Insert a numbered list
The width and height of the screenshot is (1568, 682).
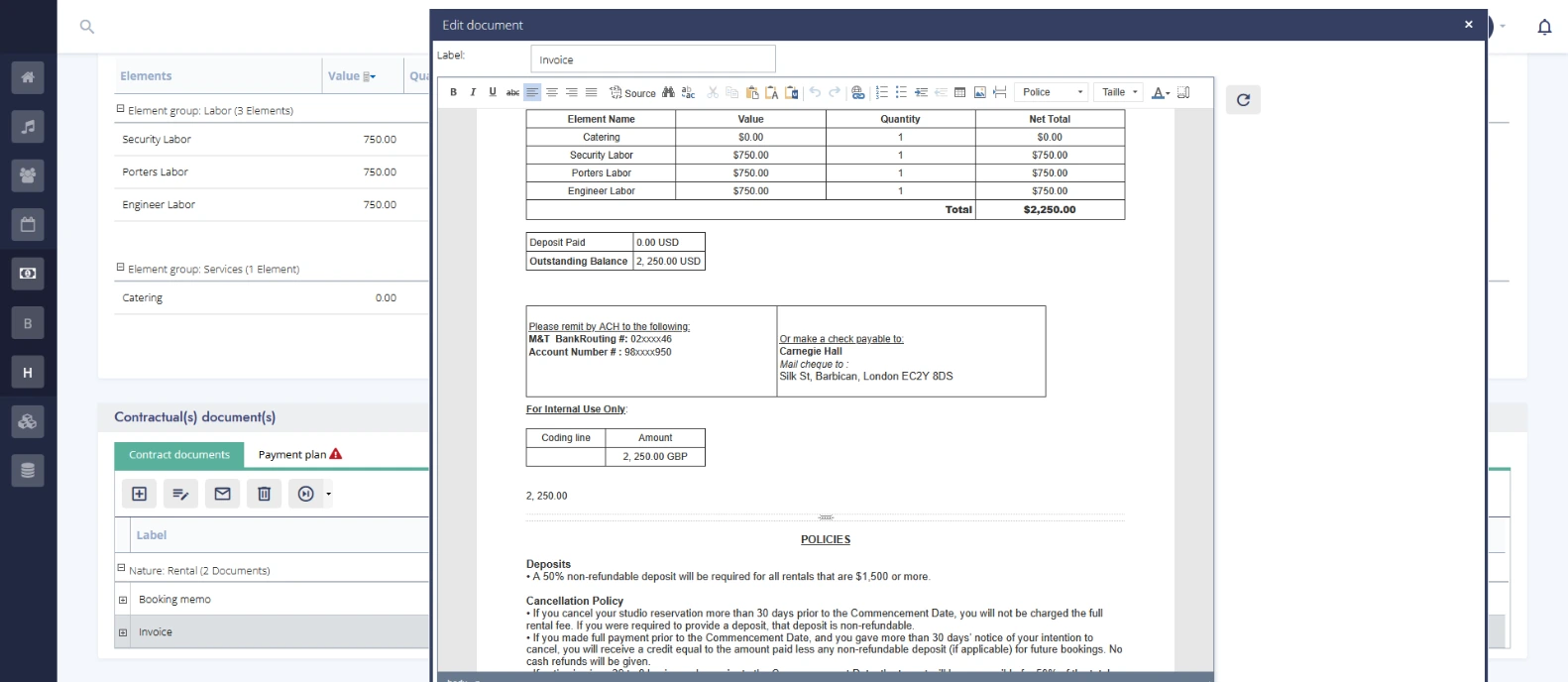[881, 92]
